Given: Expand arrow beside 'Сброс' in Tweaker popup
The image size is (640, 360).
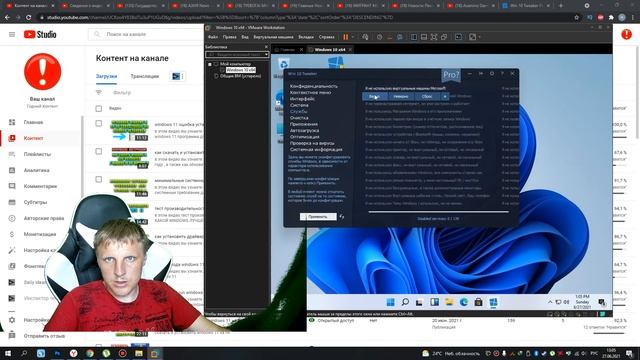Looking at the screenshot, I should 445,96.
